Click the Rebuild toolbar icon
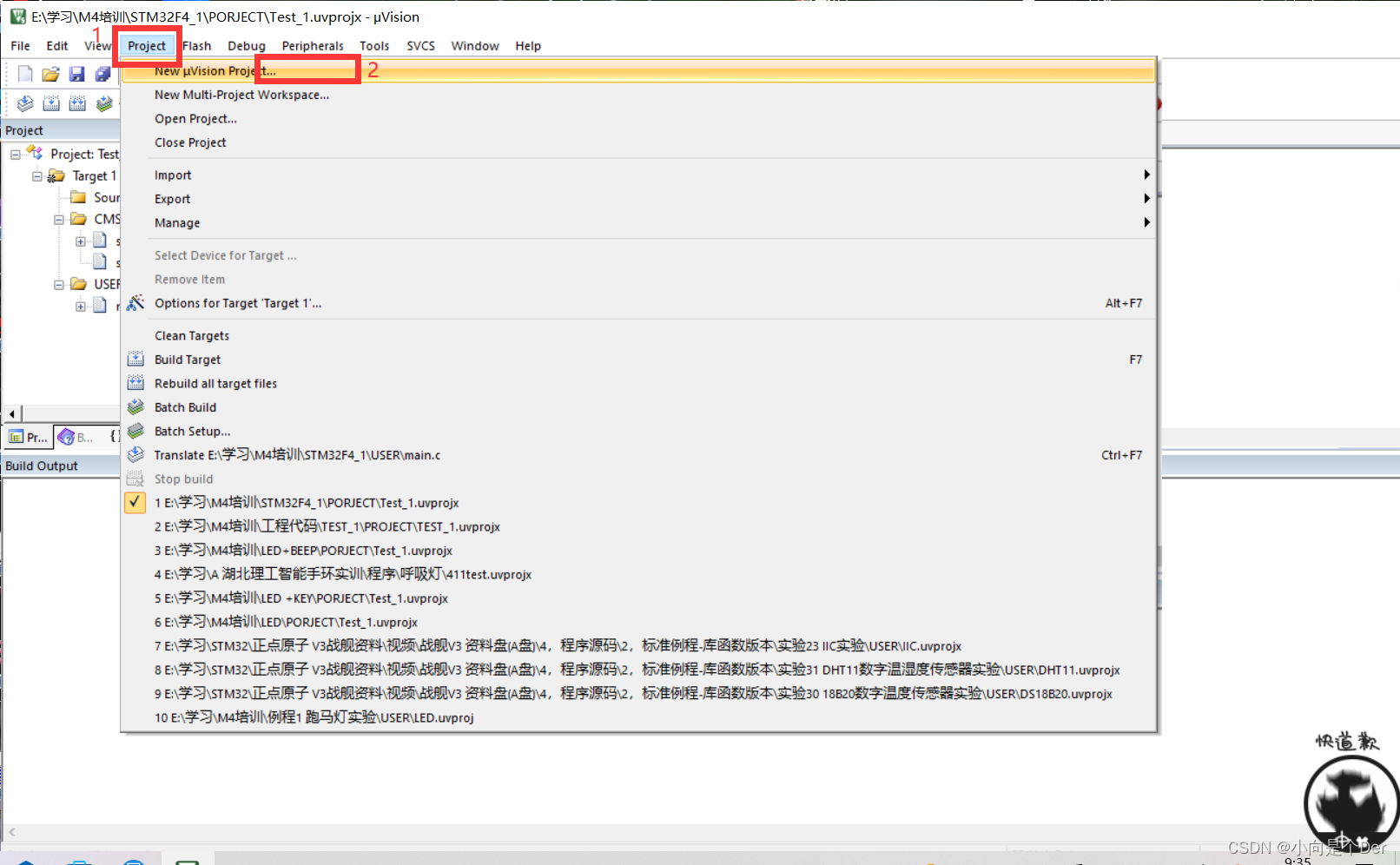Screen dimensions: 1400x865 point(77,104)
